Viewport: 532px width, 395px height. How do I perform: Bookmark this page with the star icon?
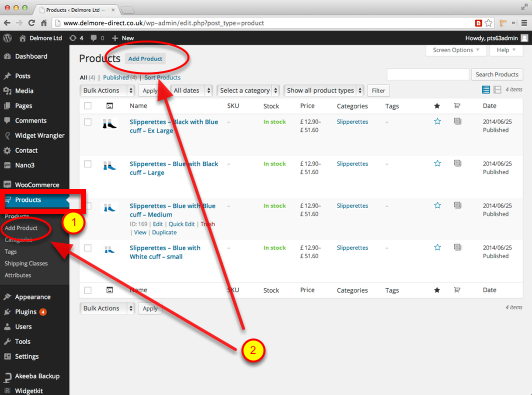(x=489, y=23)
